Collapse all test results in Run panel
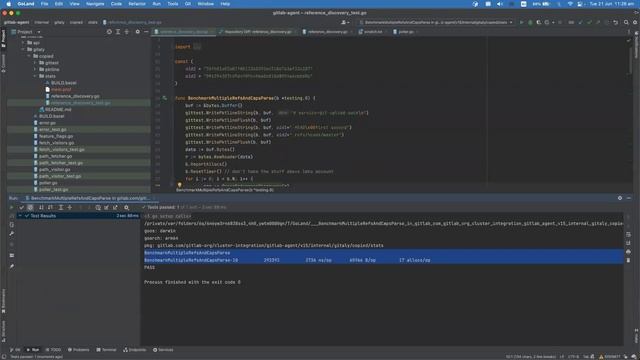 click(70, 207)
